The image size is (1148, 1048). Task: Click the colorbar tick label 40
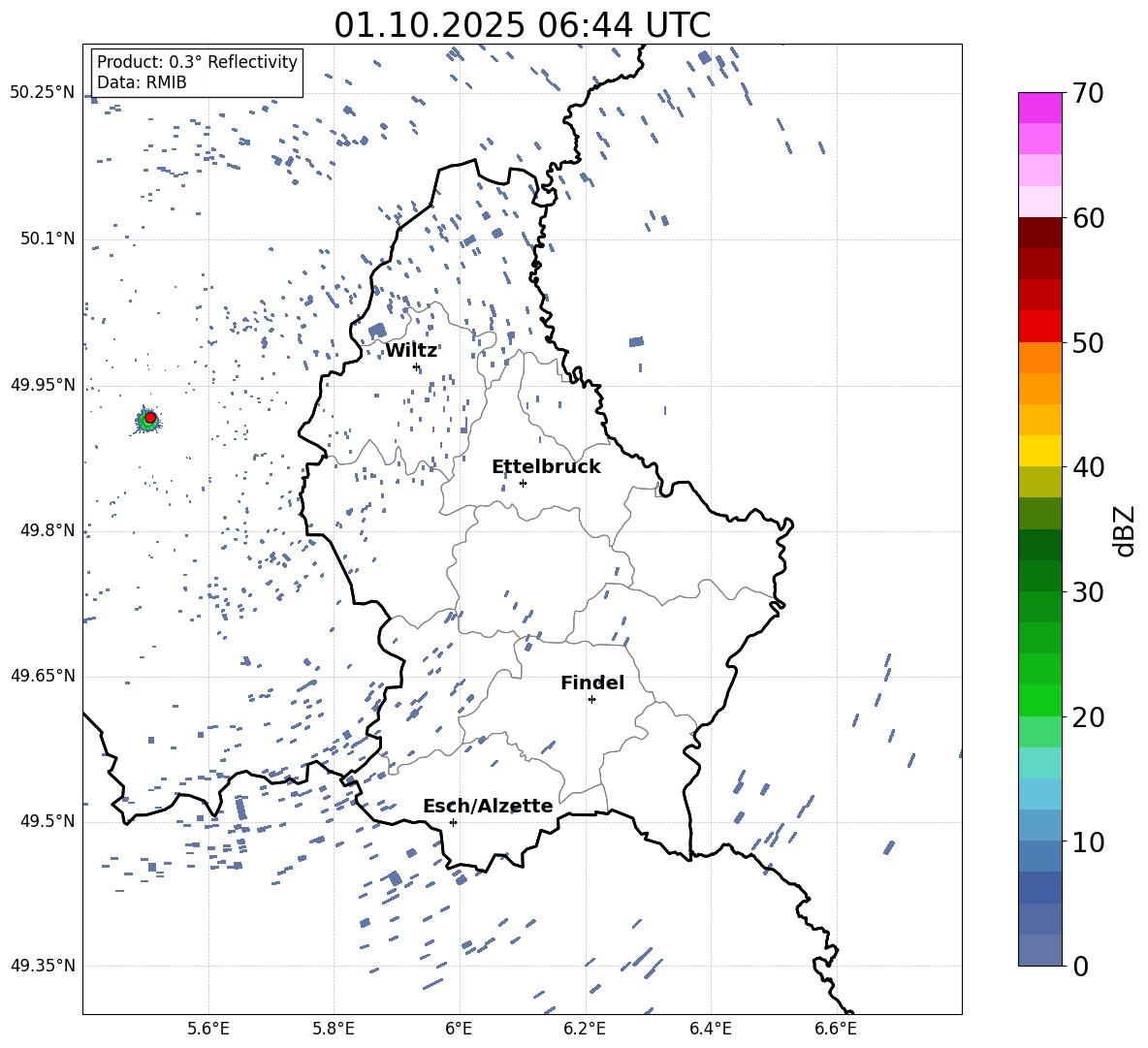(x=1088, y=467)
